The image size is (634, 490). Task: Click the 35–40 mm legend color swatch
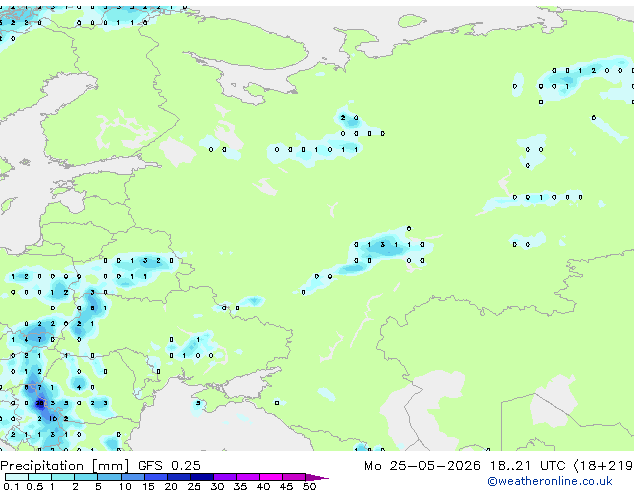click(x=247, y=477)
